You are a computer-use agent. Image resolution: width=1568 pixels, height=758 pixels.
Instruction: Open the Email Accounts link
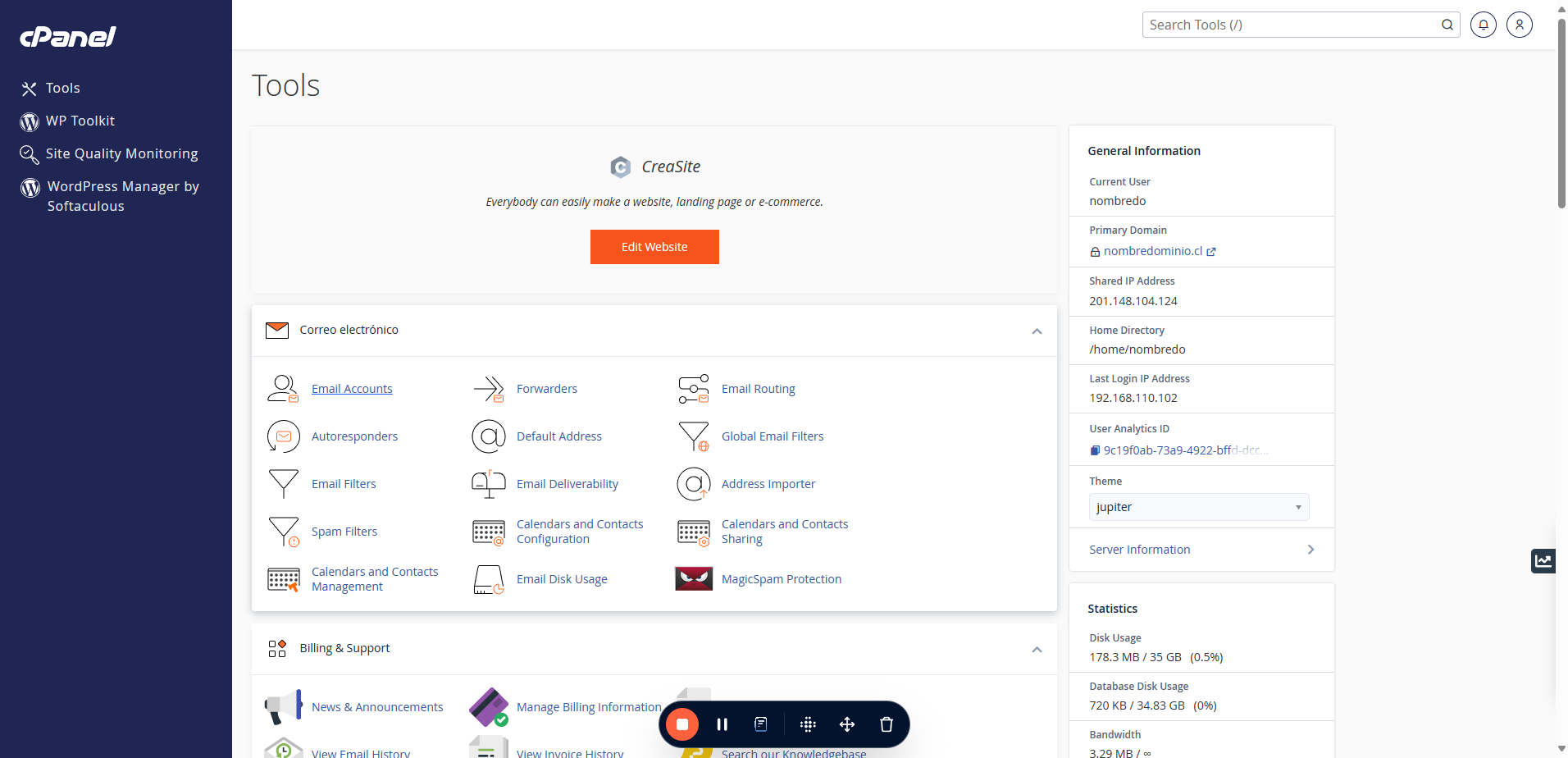[x=352, y=389]
